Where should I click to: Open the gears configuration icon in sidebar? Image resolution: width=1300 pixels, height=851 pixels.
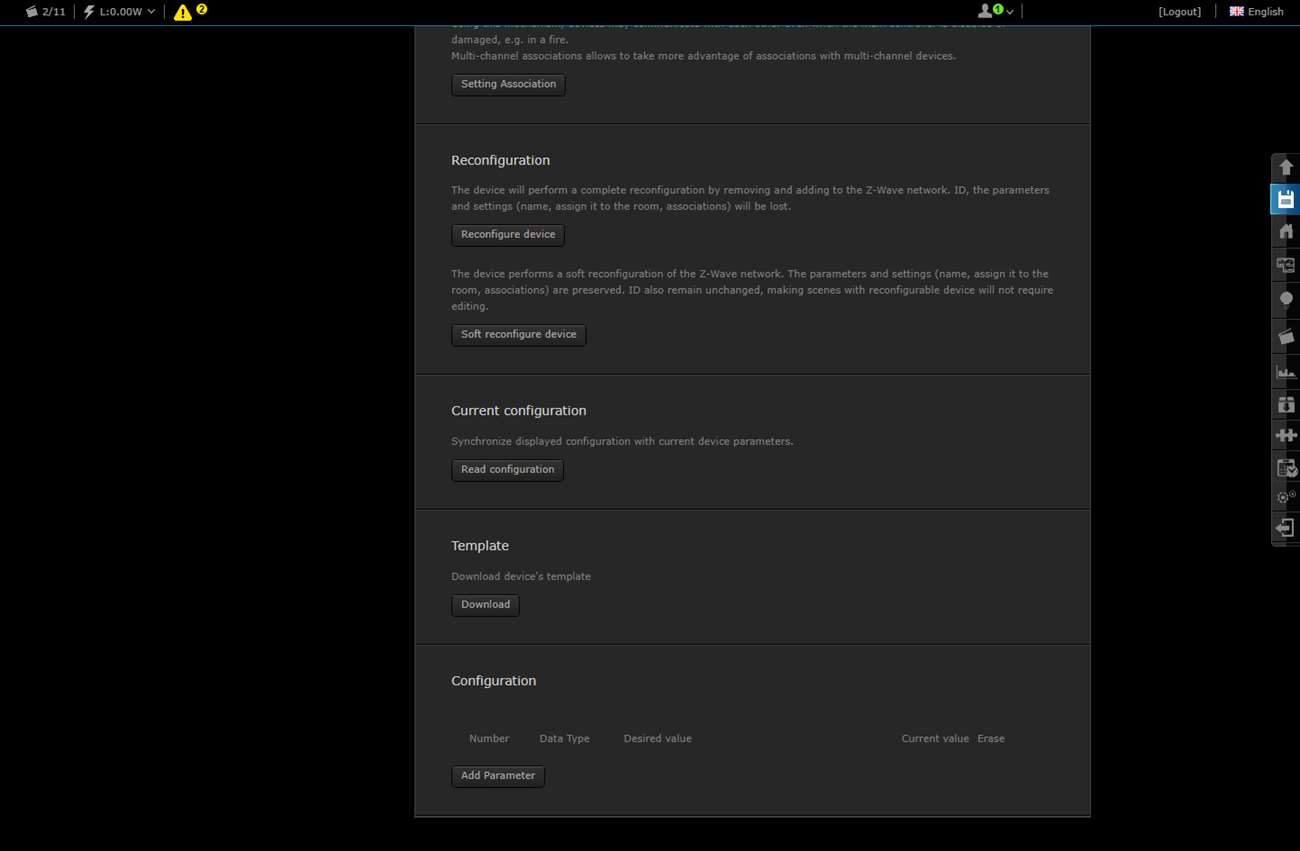pyautogui.click(x=1286, y=497)
